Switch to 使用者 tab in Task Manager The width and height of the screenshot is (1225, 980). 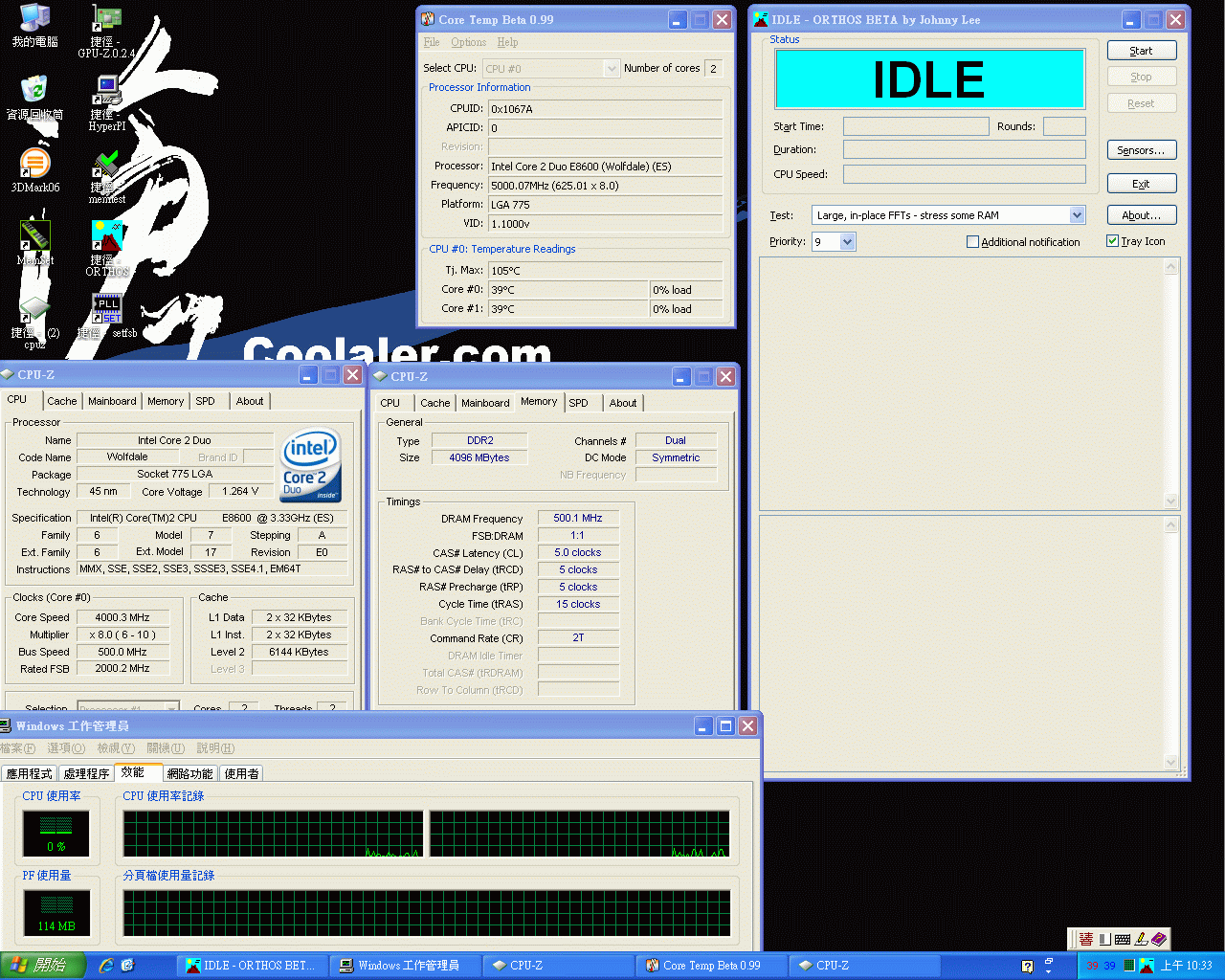click(241, 773)
